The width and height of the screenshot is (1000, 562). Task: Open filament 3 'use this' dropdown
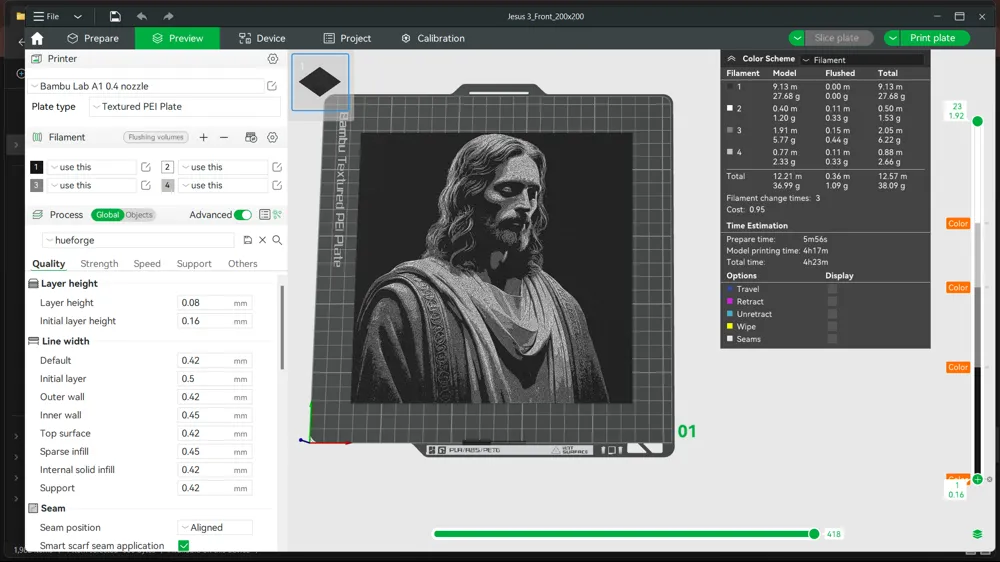pos(92,186)
